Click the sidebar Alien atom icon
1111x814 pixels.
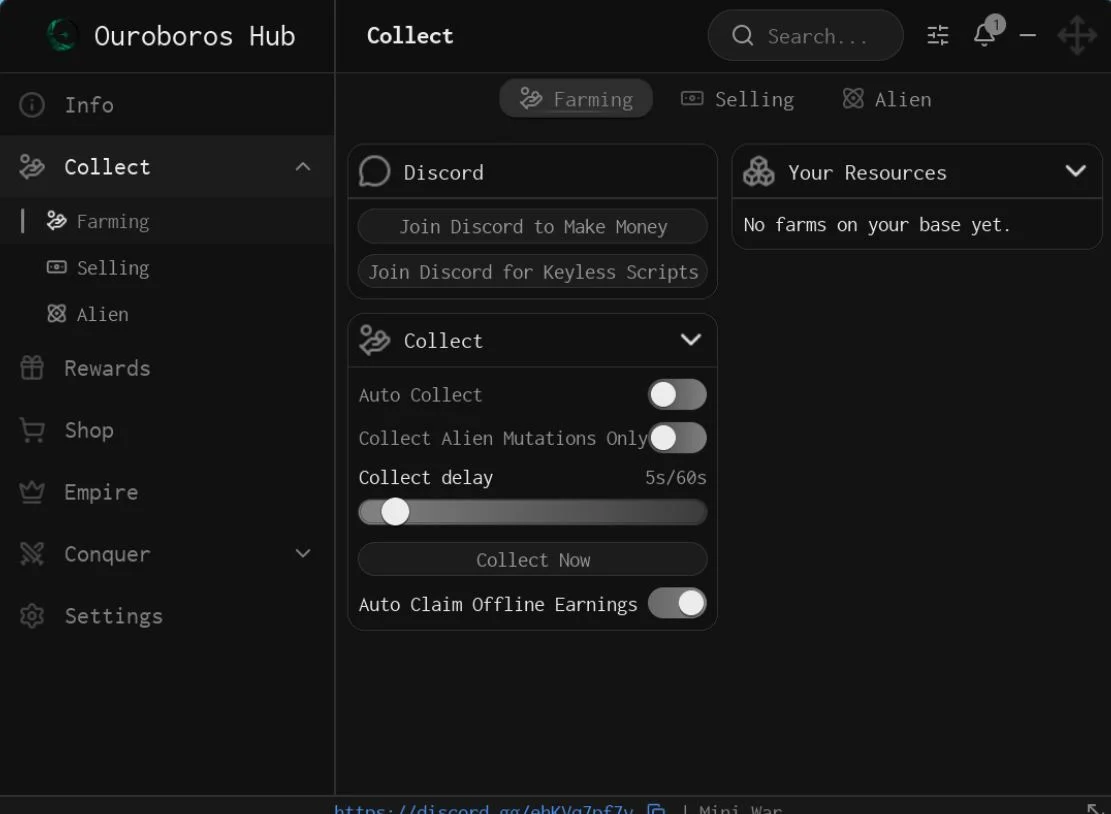(x=57, y=314)
